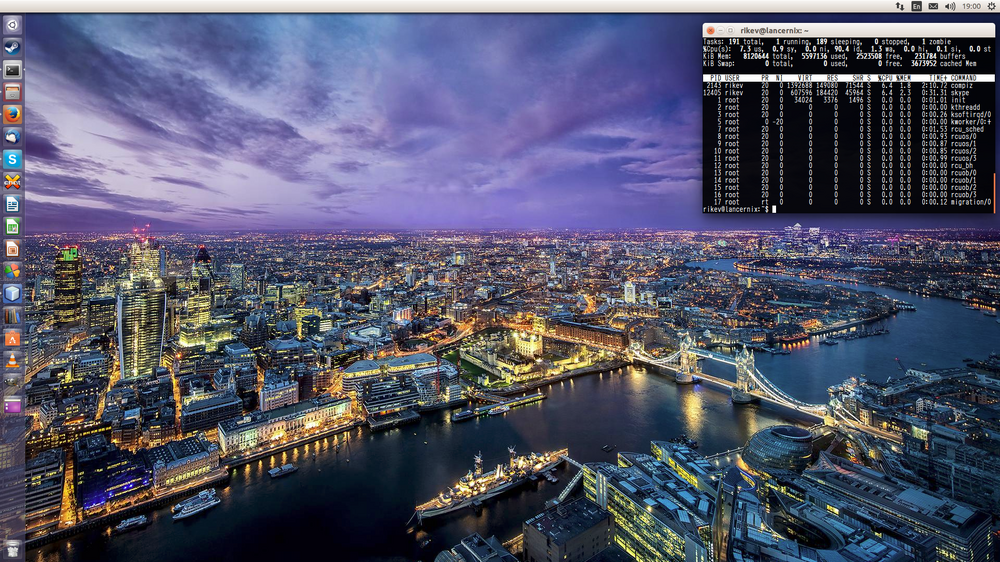This screenshot has width=1000, height=562.
Task: Open the Terminal launcher icon
Action: coord(12,70)
